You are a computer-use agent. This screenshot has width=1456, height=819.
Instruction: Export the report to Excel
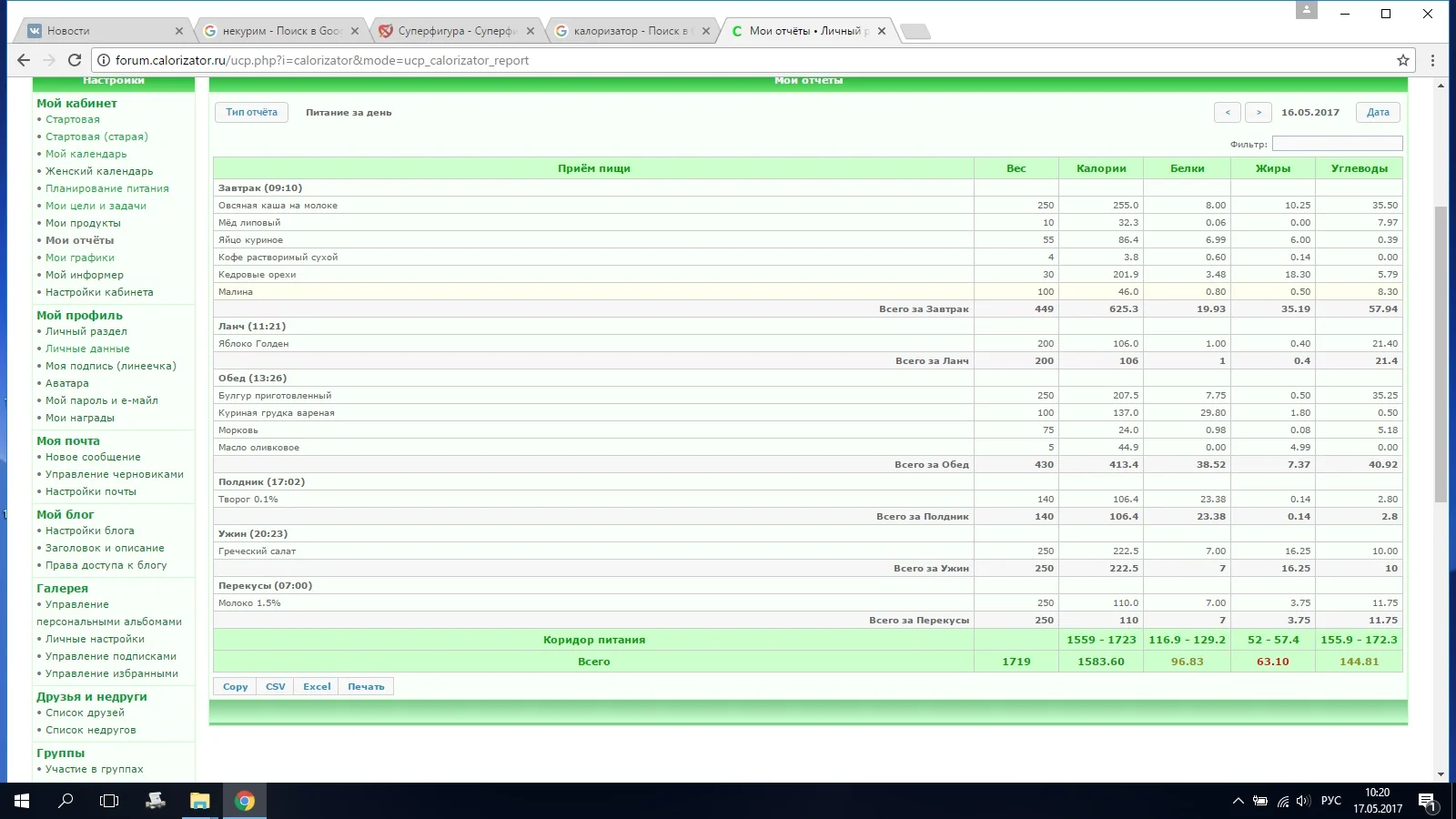(317, 686)
